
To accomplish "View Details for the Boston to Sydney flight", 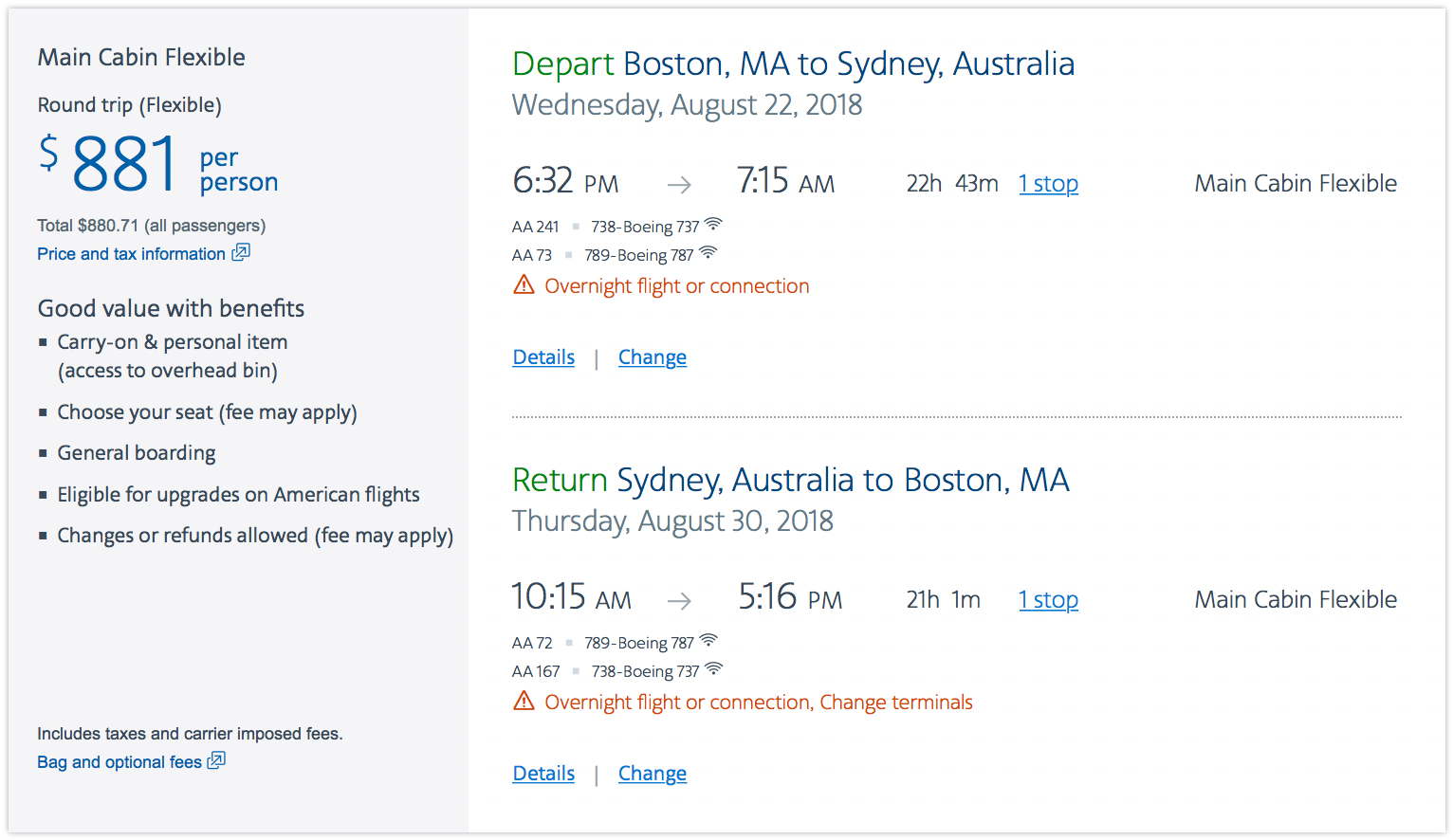I will 543,357.
